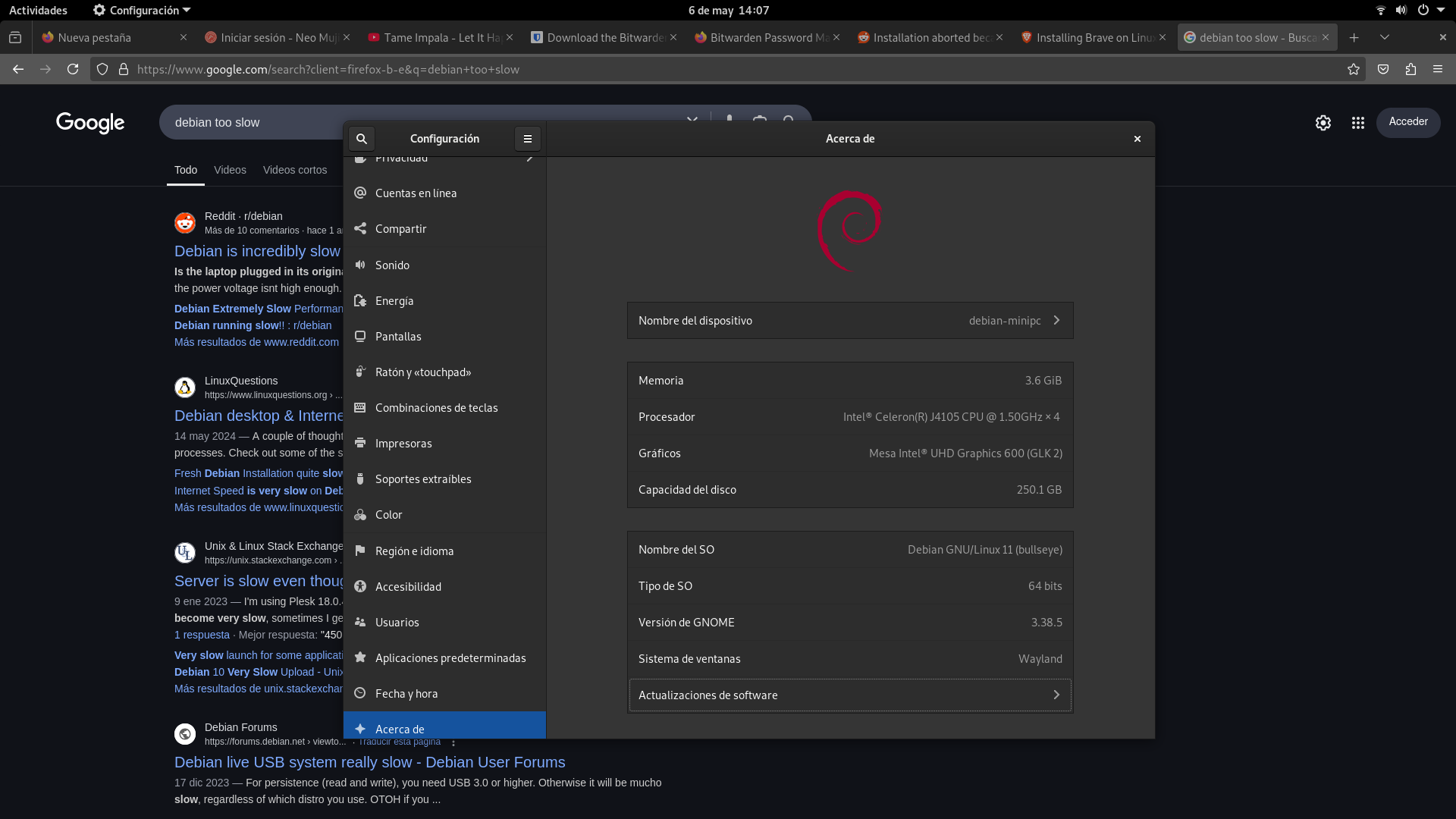Viewport: 1456px width, 819px height.
Task: Open Energía settings panel
Action: tap(444, 301)
